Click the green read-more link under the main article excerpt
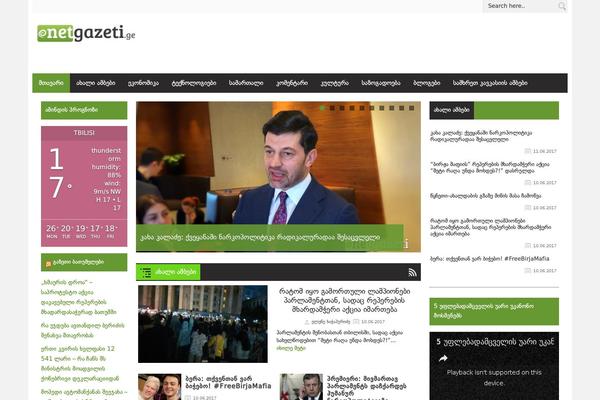 point(291,348)
